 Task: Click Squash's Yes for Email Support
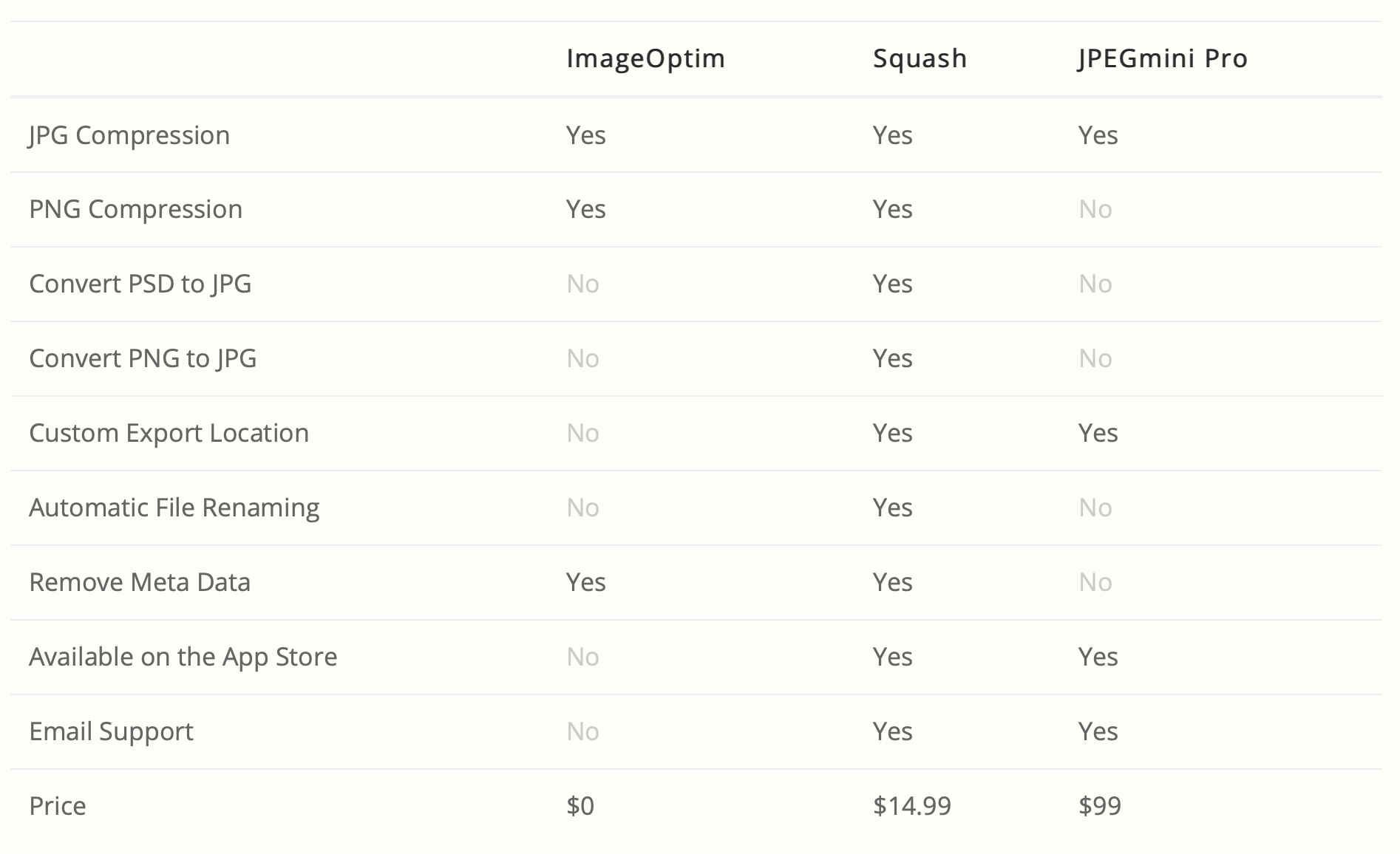coord(893,731)
